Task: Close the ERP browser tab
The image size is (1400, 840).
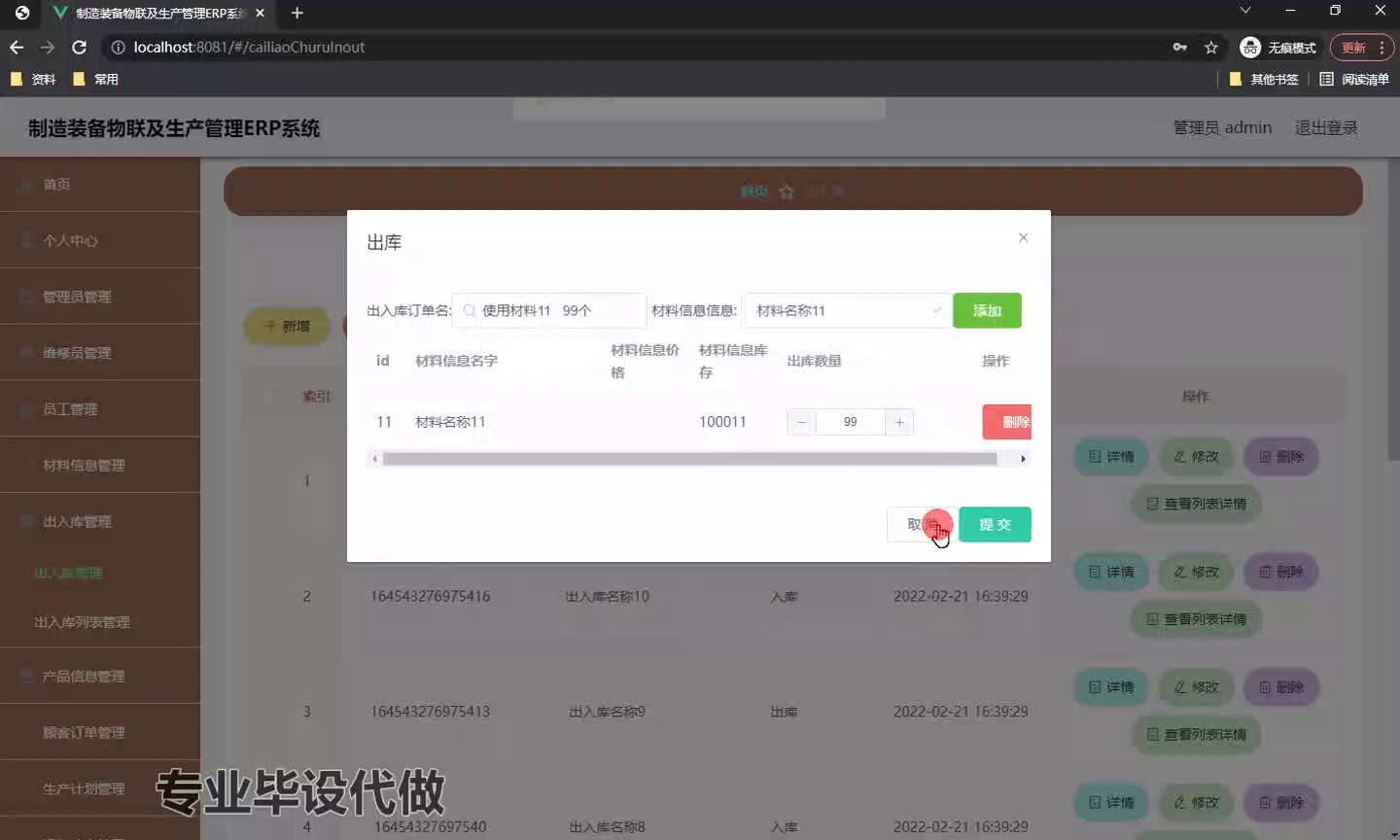Action: click(260, 13)
